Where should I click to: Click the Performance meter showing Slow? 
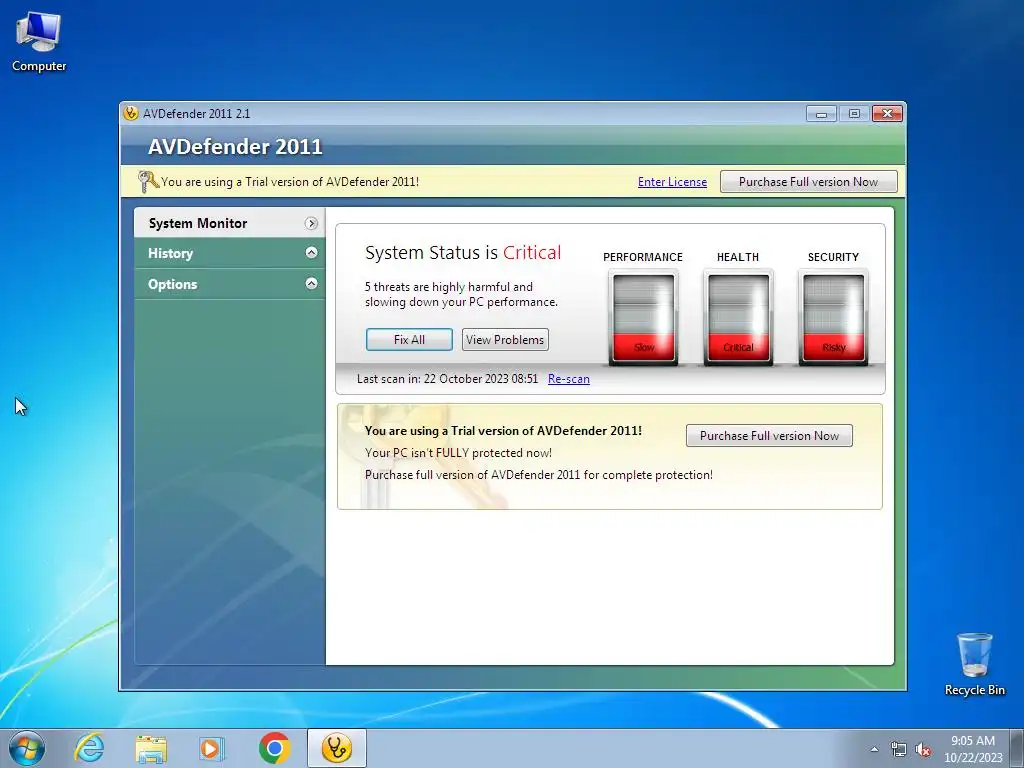click(x=643, y=318)
